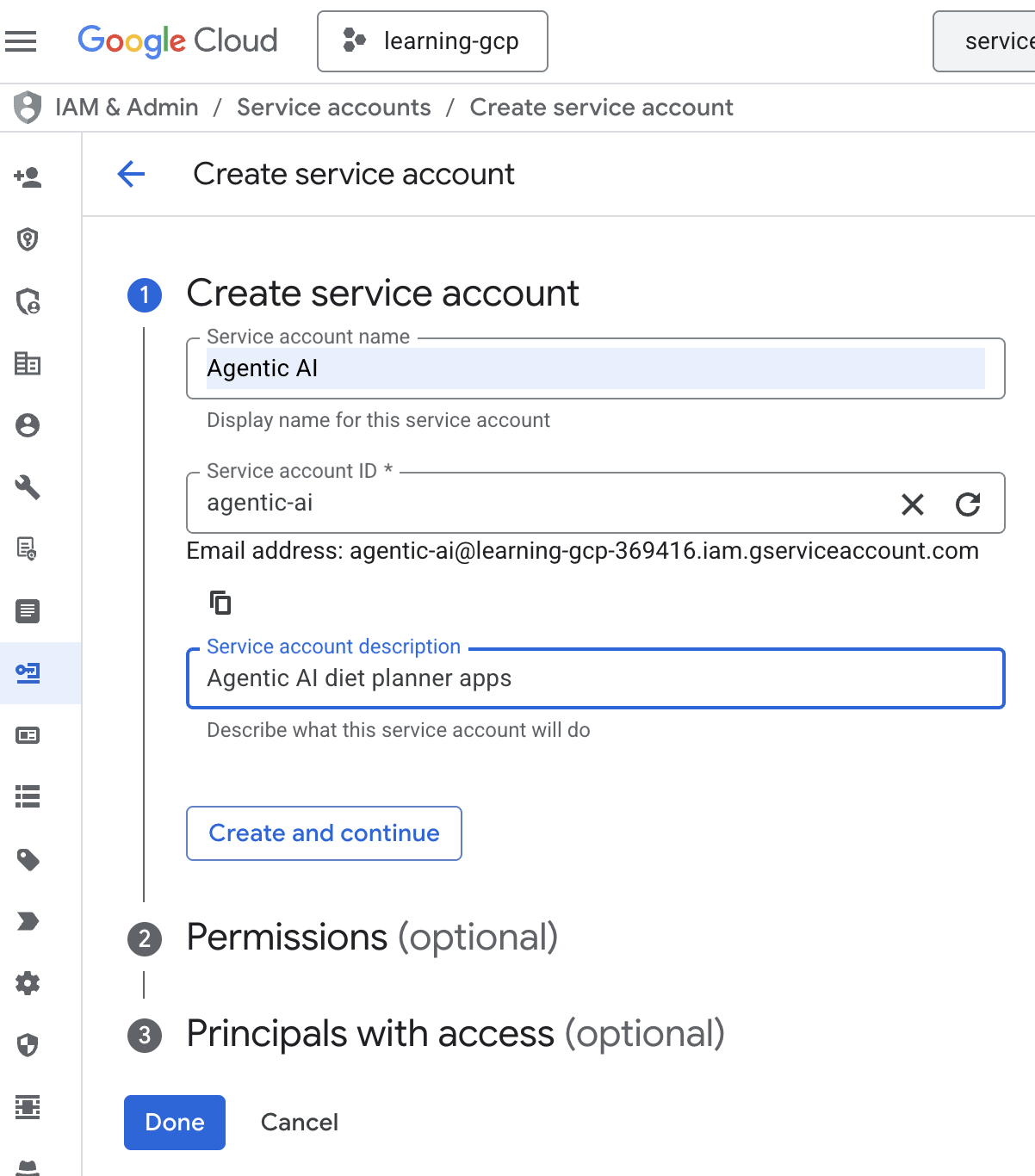1035x1176 pixels.
Task: Copy the service account email address
Action: (x=220, y=603)
